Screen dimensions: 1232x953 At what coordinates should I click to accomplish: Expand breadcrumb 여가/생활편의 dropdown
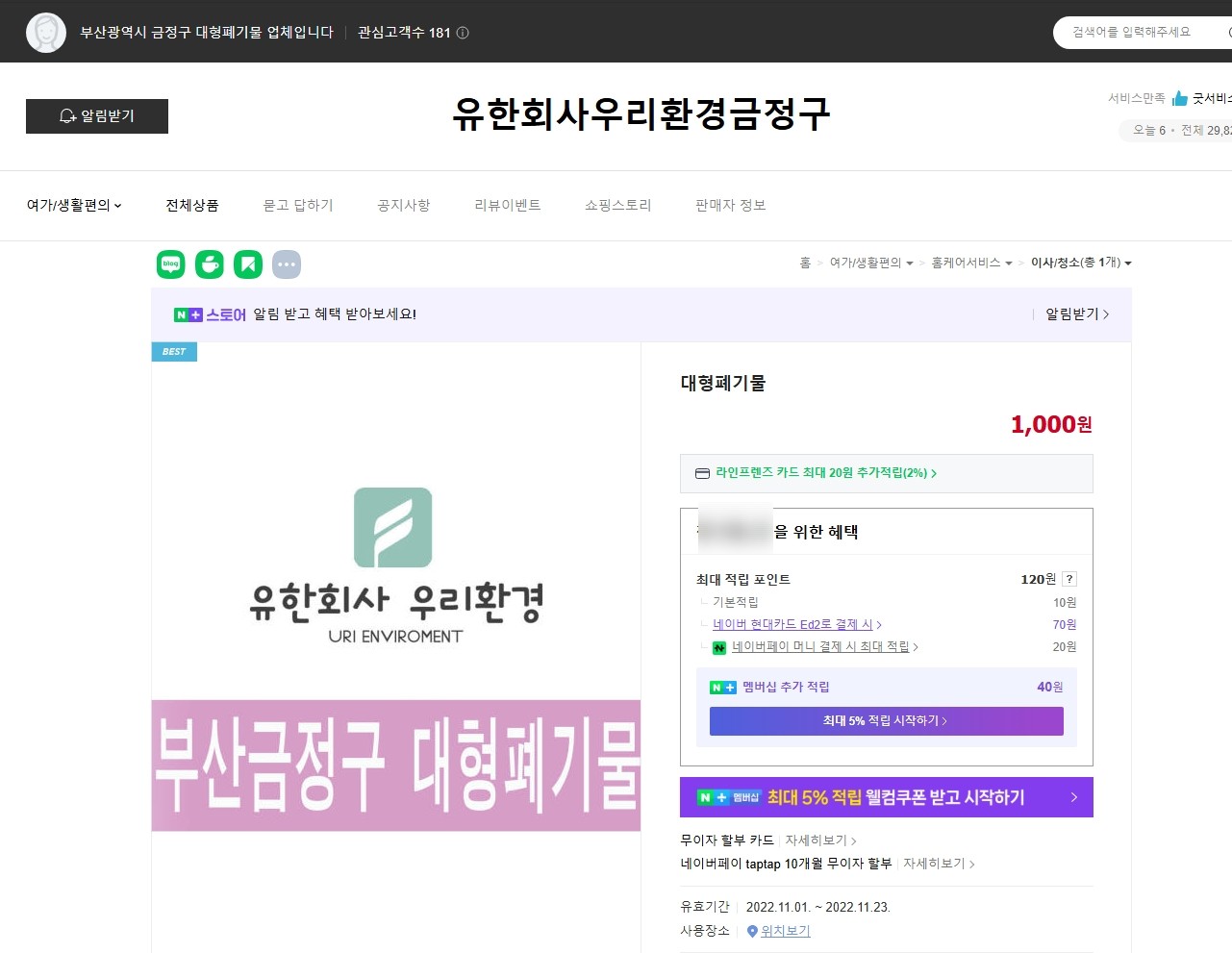click(x=871, y=263)
